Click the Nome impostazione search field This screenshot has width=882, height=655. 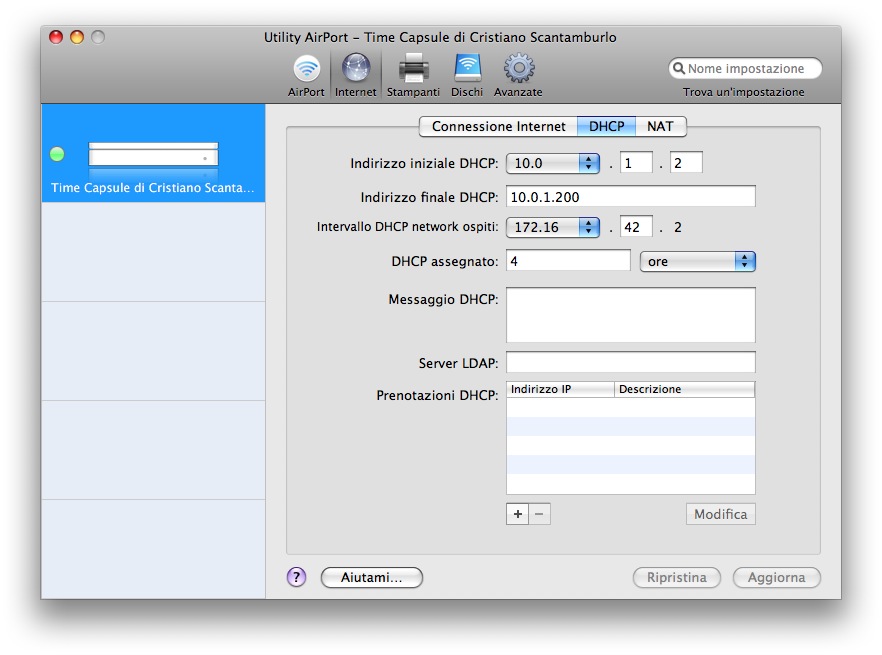tap(745, 69)
